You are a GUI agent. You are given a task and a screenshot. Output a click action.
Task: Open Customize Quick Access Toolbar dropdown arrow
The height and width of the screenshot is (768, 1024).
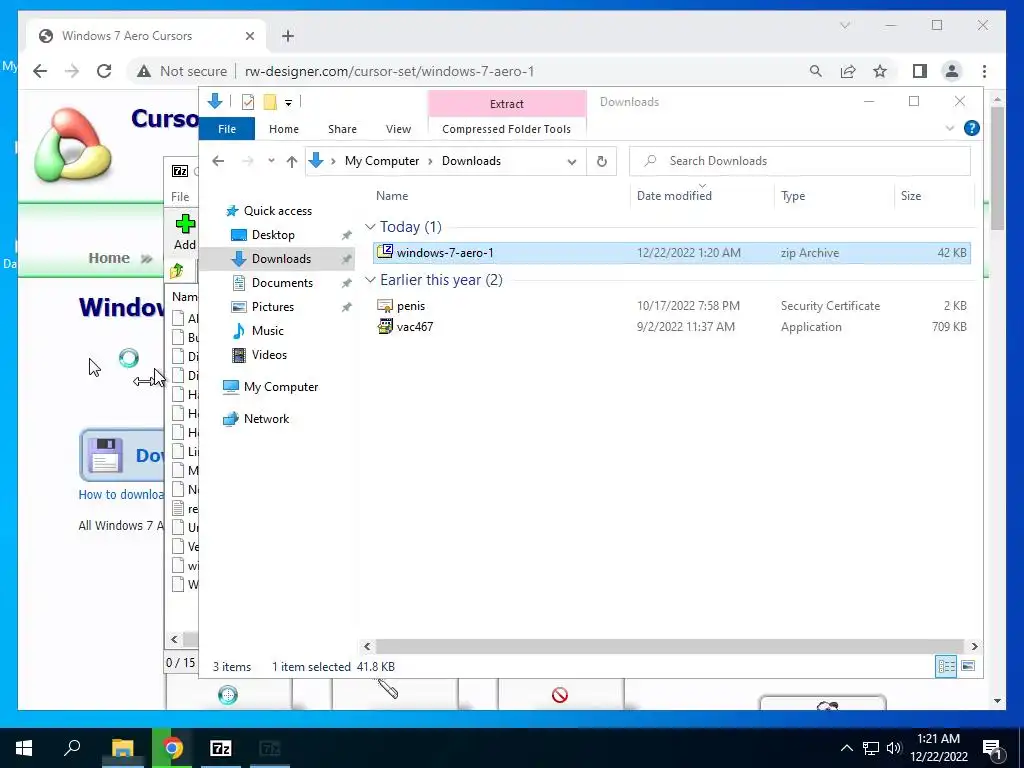coord(288,103)
